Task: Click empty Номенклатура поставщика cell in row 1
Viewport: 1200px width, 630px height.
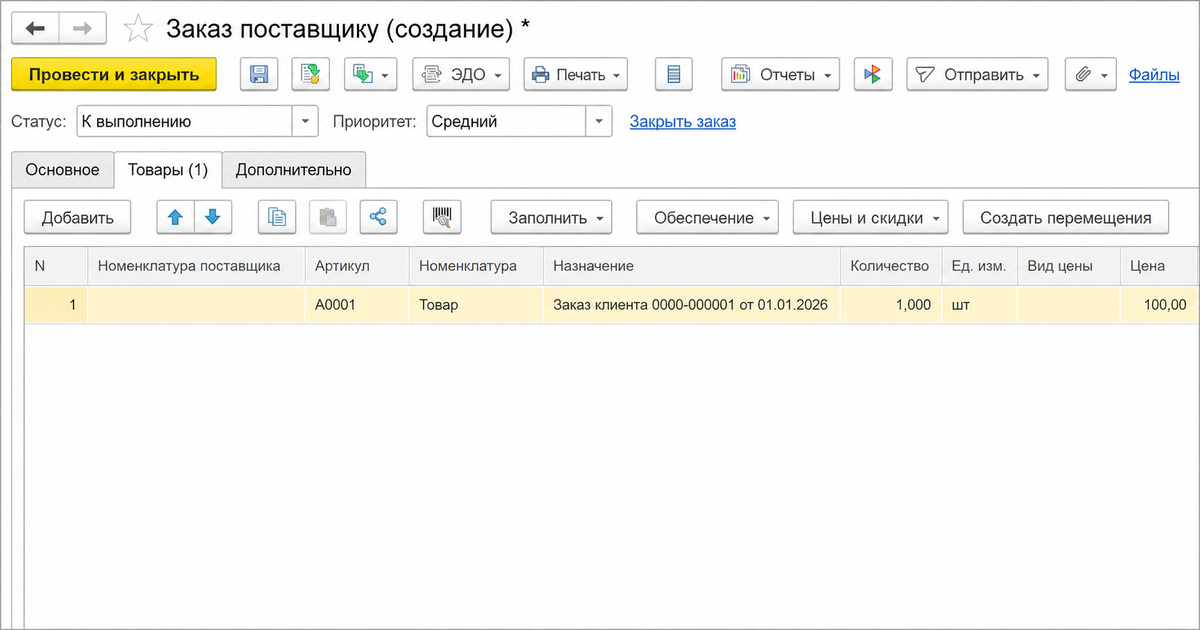Action: point(196,305)
